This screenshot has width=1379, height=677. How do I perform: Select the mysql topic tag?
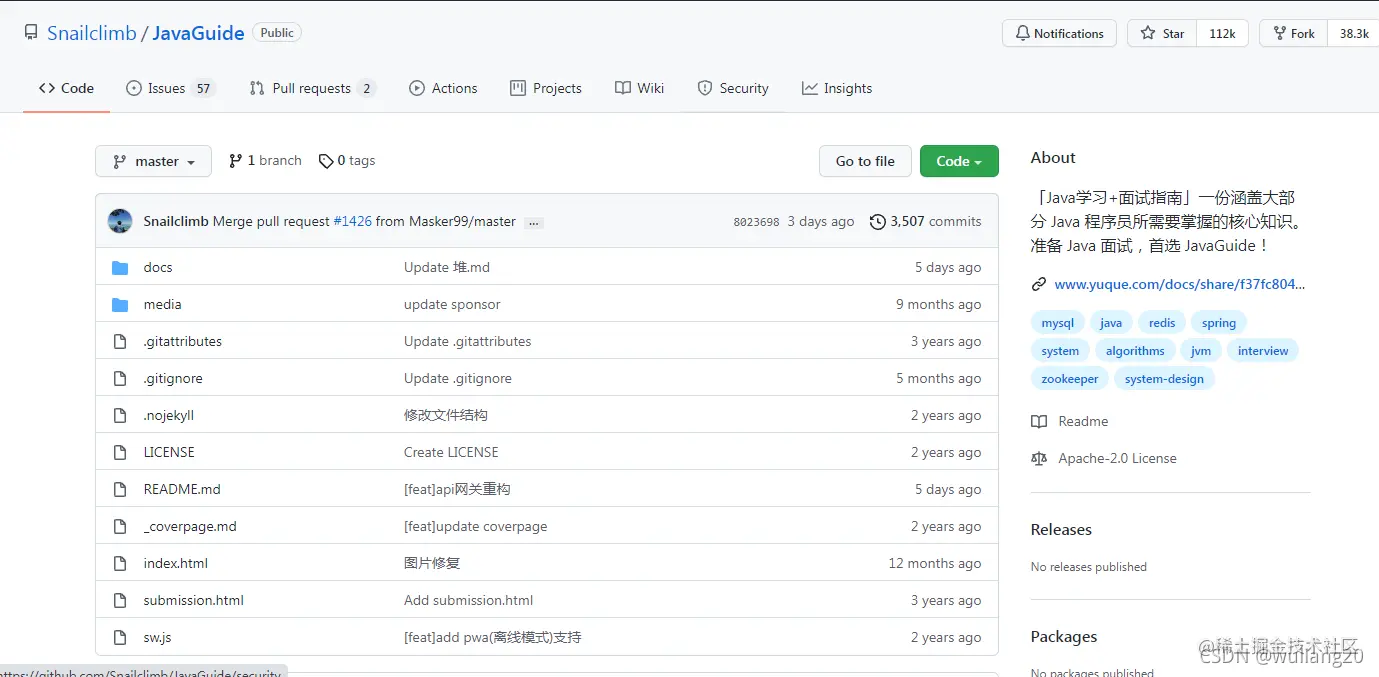1057,323
